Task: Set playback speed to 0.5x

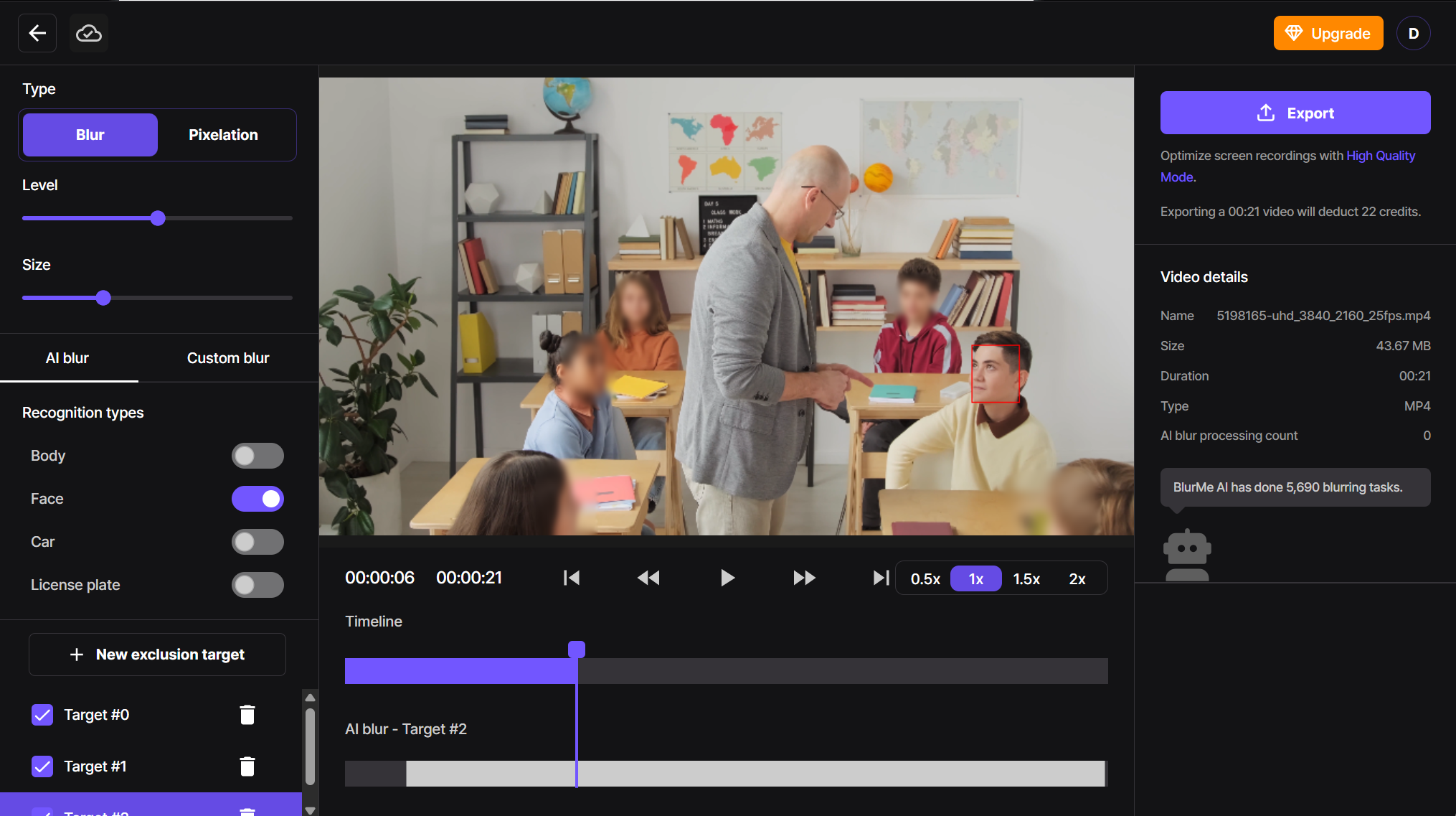Action: (x=925, y=579)
